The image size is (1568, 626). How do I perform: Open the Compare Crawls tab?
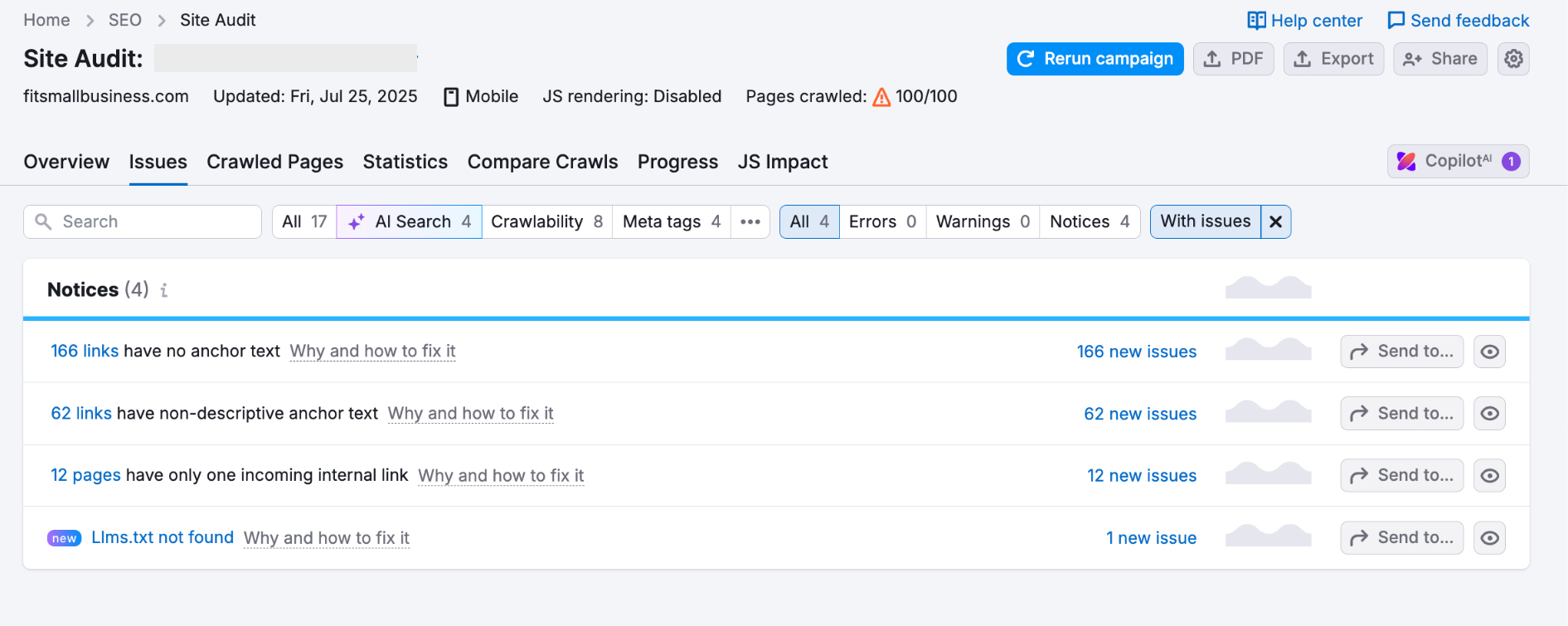(542, 162)
